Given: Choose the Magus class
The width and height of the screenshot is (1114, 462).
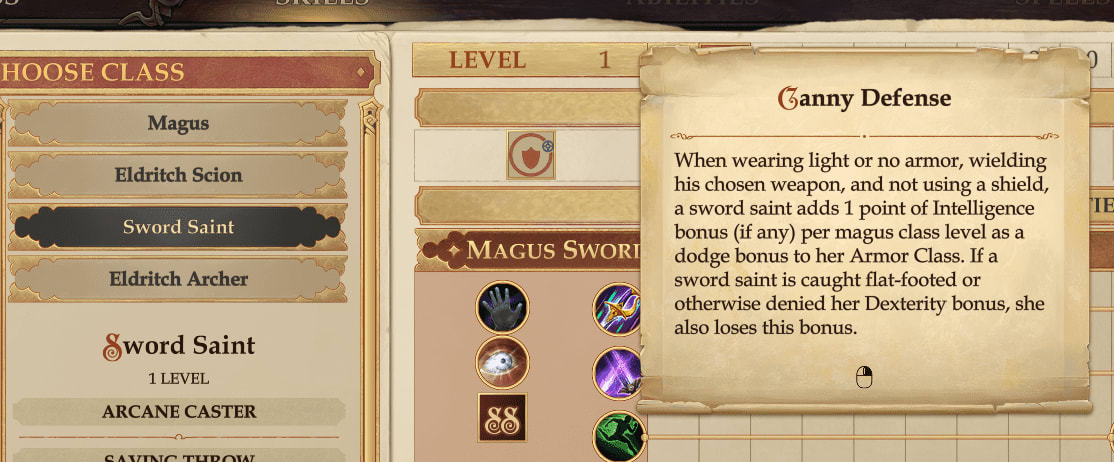Looking at the screenshot, I should (178, 123).
